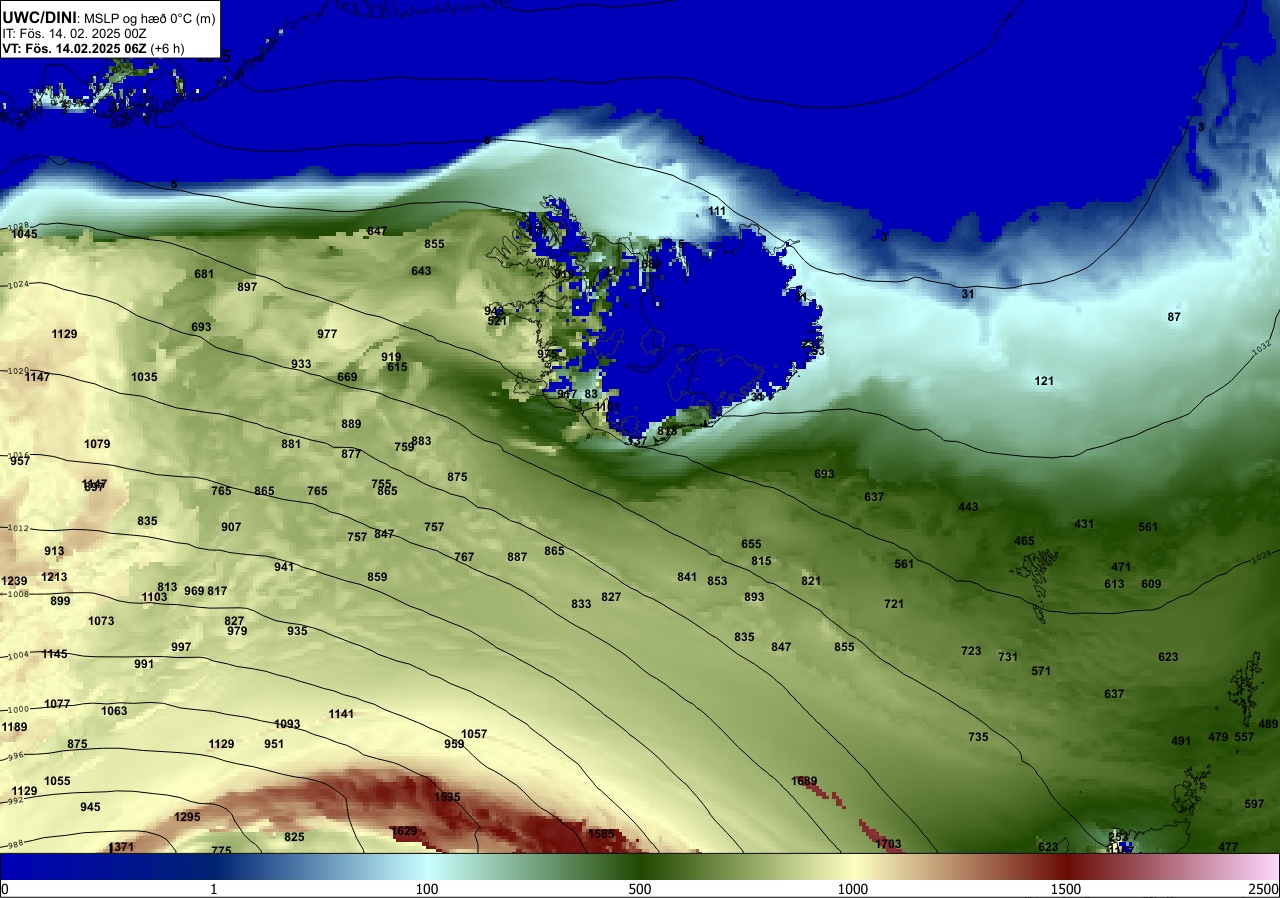1280x898 pixels.
Task: Click the map value 1585
Action: pos(601,834)
